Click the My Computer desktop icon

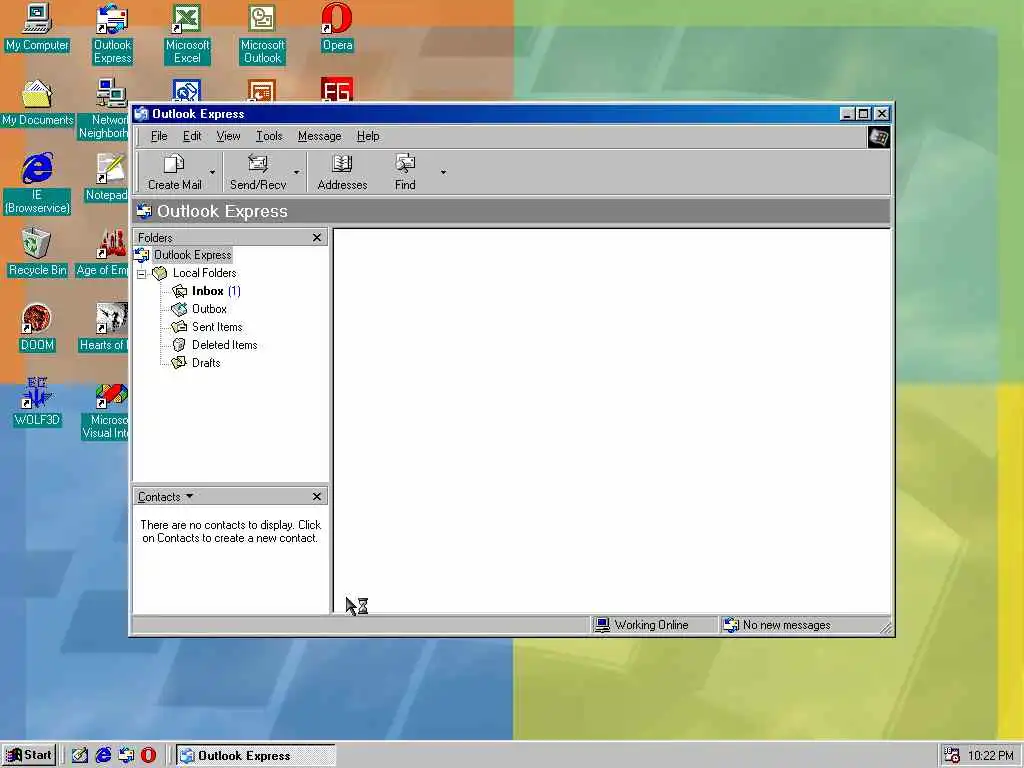tap(37, 28)
